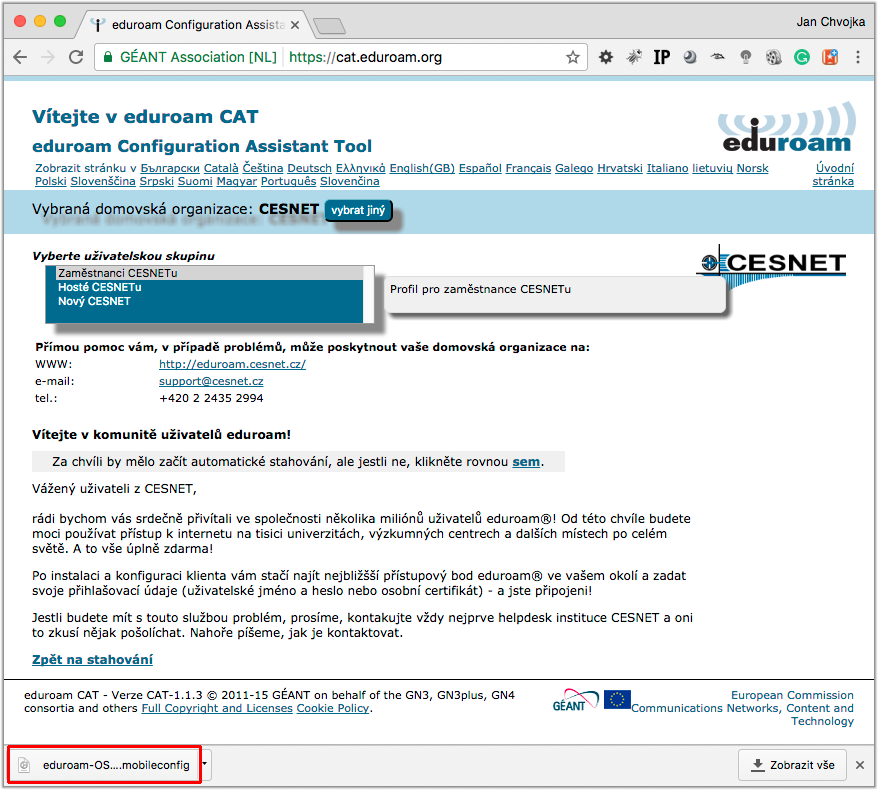Switch page language to Français

coord(528,169)
